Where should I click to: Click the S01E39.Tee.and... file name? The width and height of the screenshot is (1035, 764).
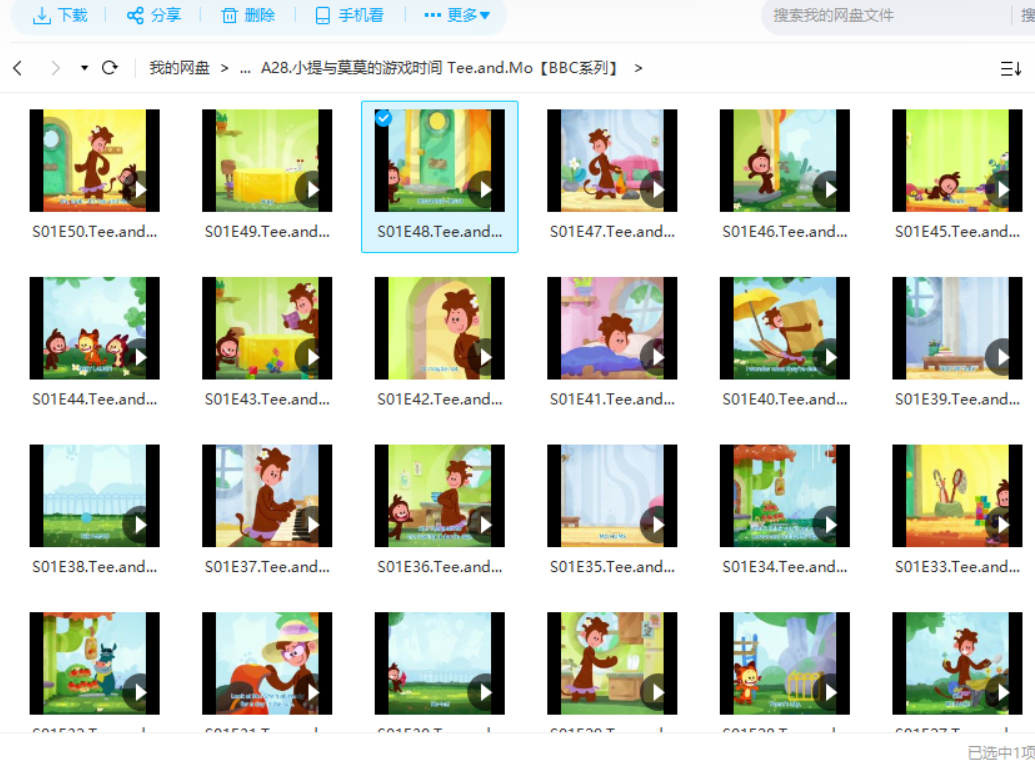[957, 399]
